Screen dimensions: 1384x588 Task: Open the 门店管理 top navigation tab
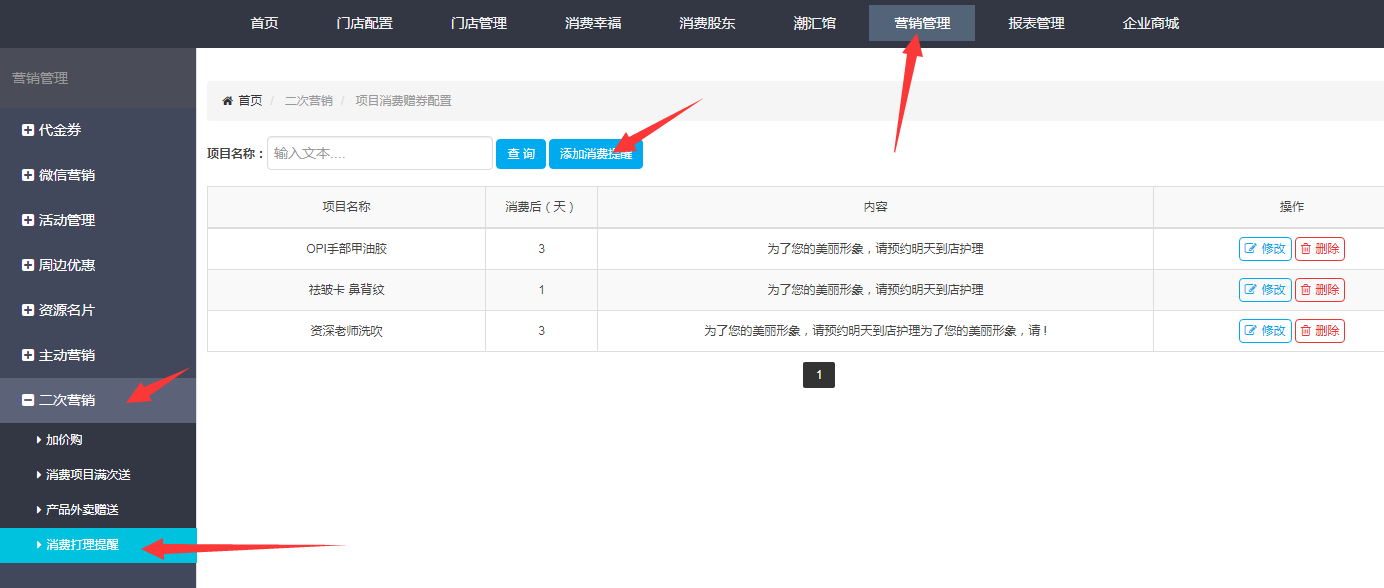(x=479, y=23)
